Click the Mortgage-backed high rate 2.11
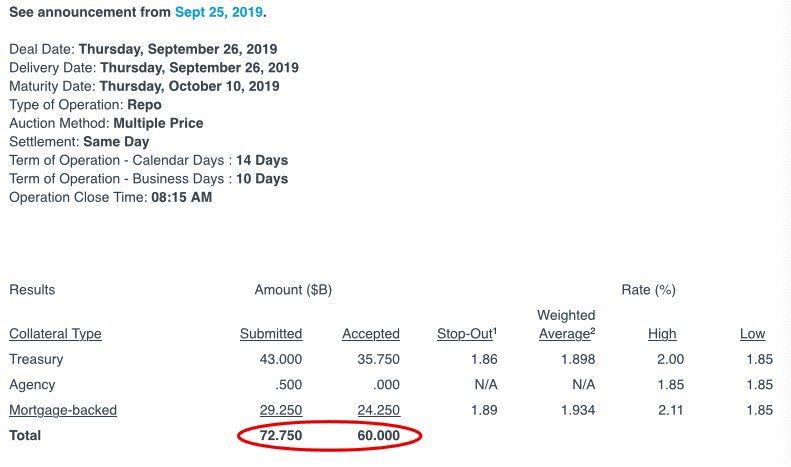Screen dimensions: 791x467 (670, 410)
